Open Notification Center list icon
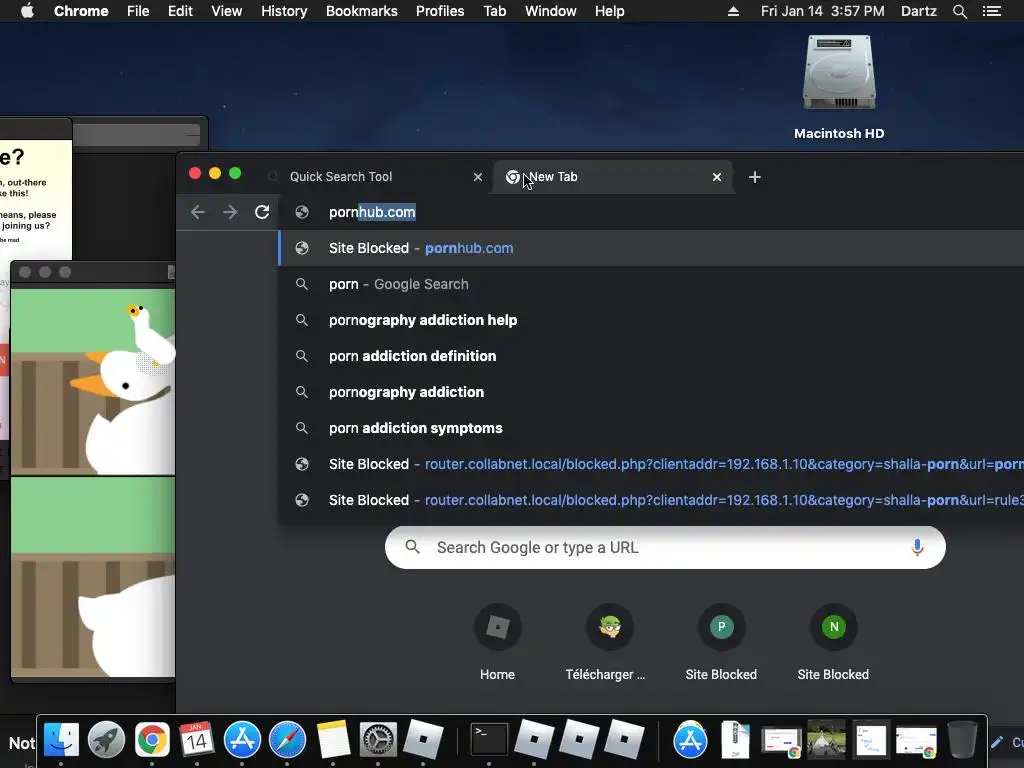Screen dimensions: 1024x768 click(992, 11)
